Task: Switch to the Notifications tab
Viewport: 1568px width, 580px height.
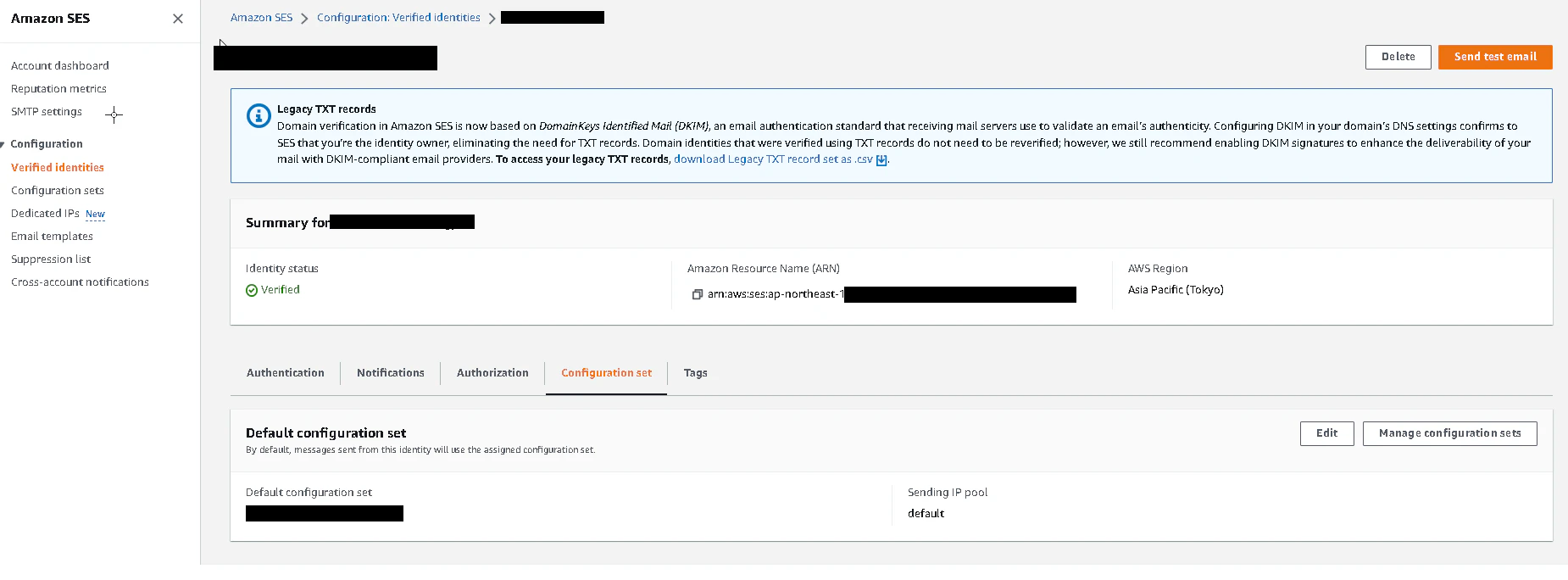Action: tap(391, 373)
